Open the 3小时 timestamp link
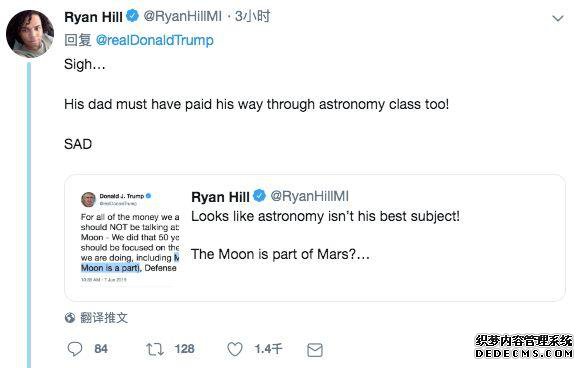This screenshot has height=368, width=584. [x=252, y=16]
